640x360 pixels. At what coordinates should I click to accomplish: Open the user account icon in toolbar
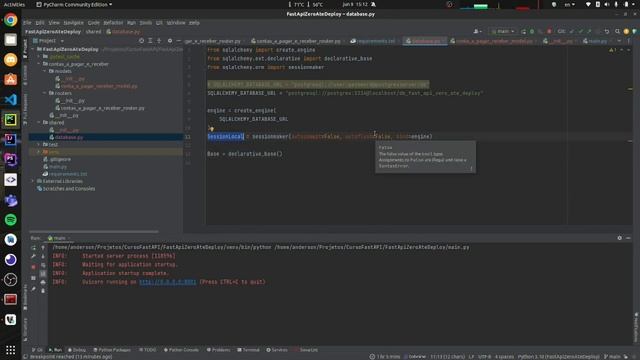477,31
